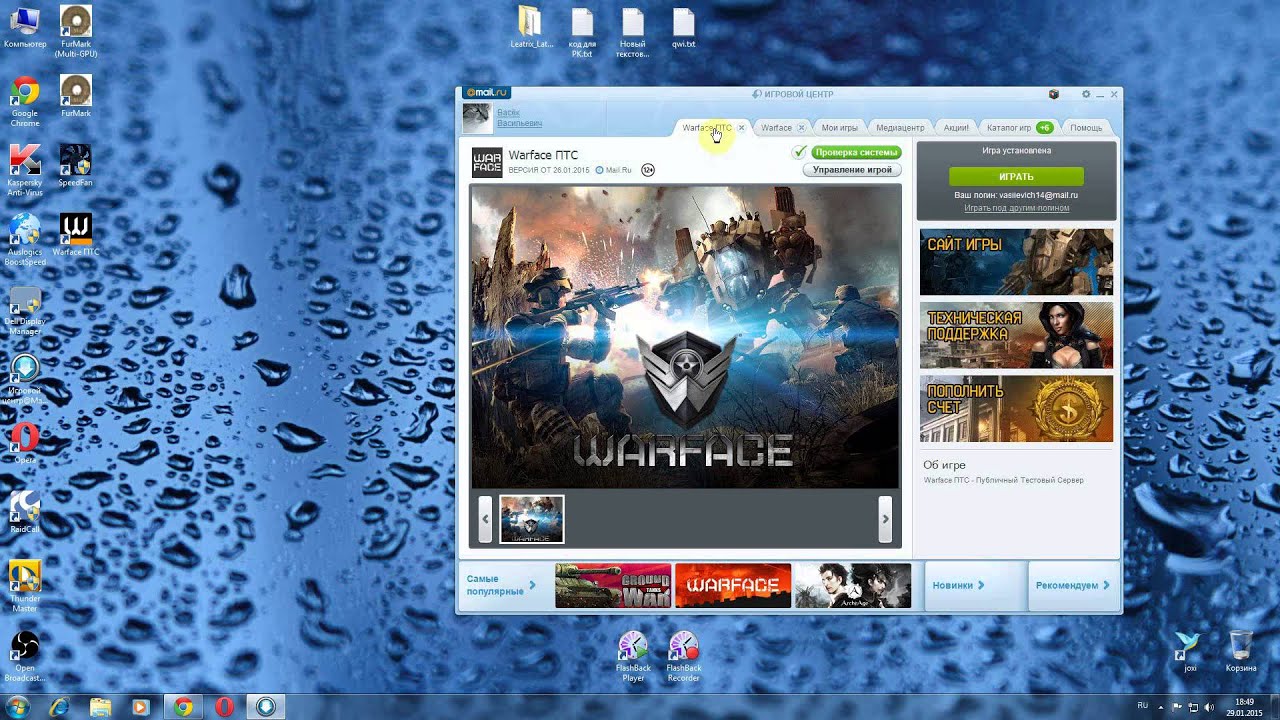The image size is (1280, 720).
Task: Open Компьютер desktop icon
Action: (25, 27)
